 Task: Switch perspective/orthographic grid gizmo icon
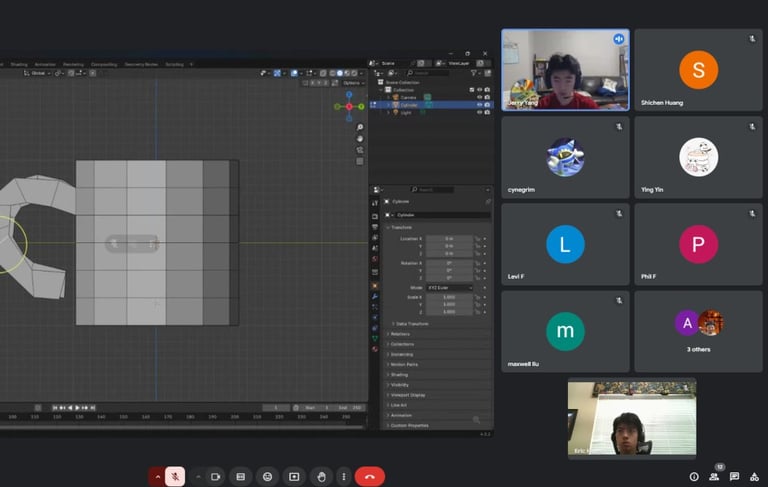pyautogui.click(x=360, y=161)
